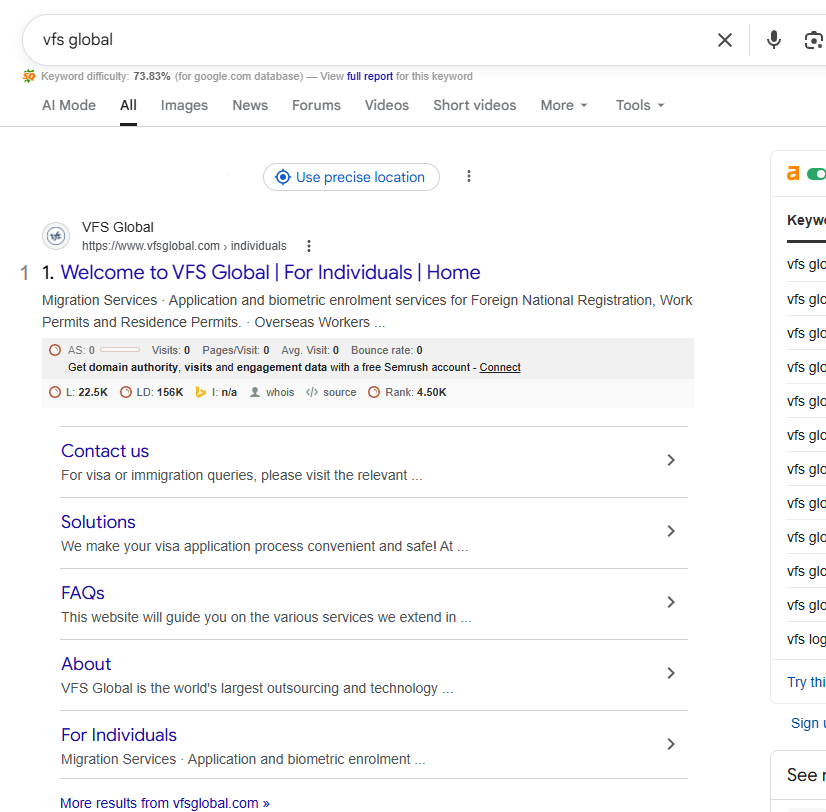The width and height of the screenshot is (826, 812).
Task: Expand the FAQs sitelink chevron
Action: tap(671, 602)
